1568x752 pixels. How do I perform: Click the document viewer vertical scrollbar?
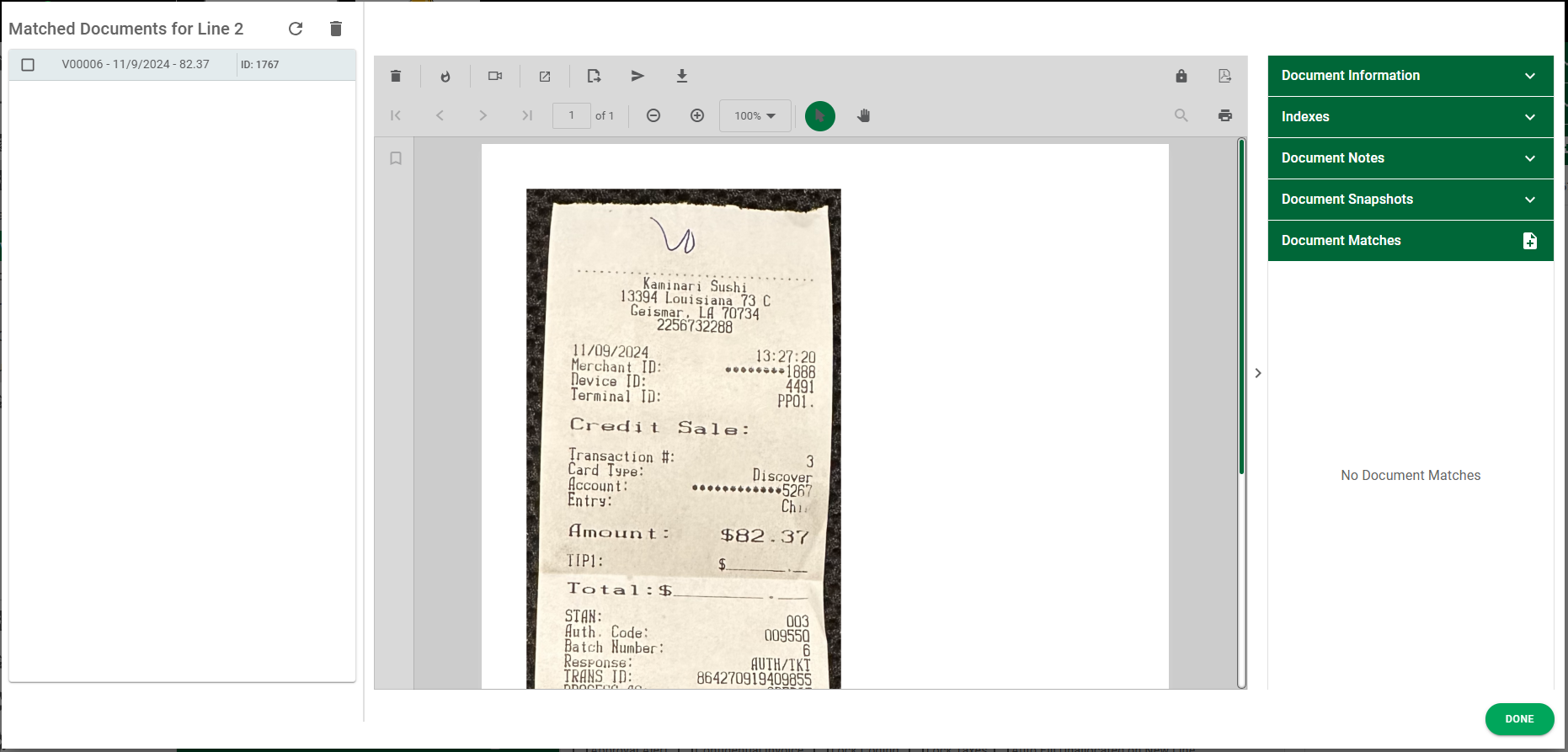[x=1241, y=307]
